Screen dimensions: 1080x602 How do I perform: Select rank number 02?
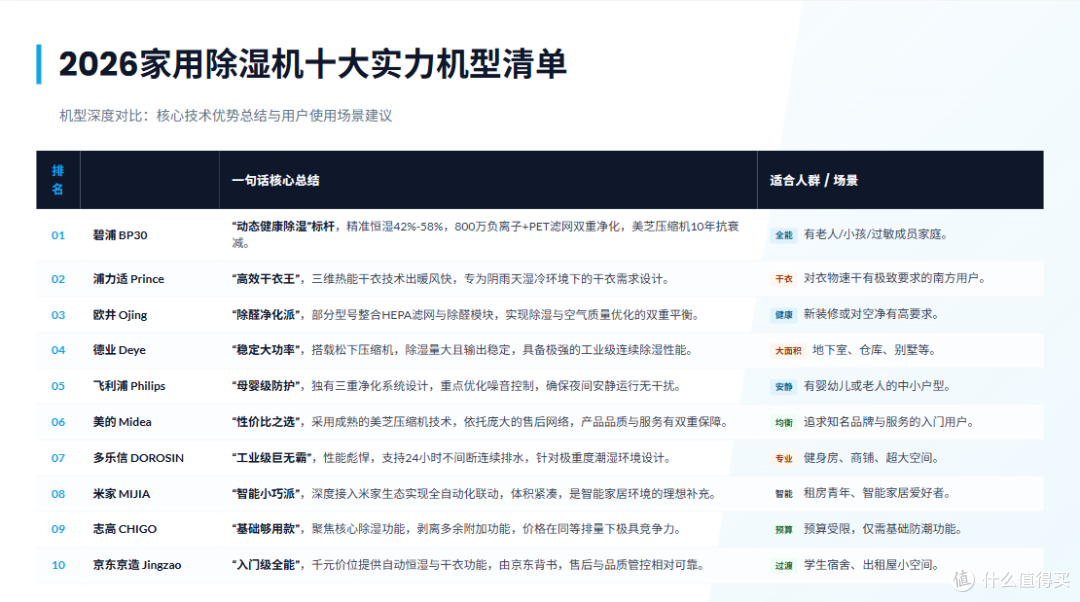pos(58,279)
